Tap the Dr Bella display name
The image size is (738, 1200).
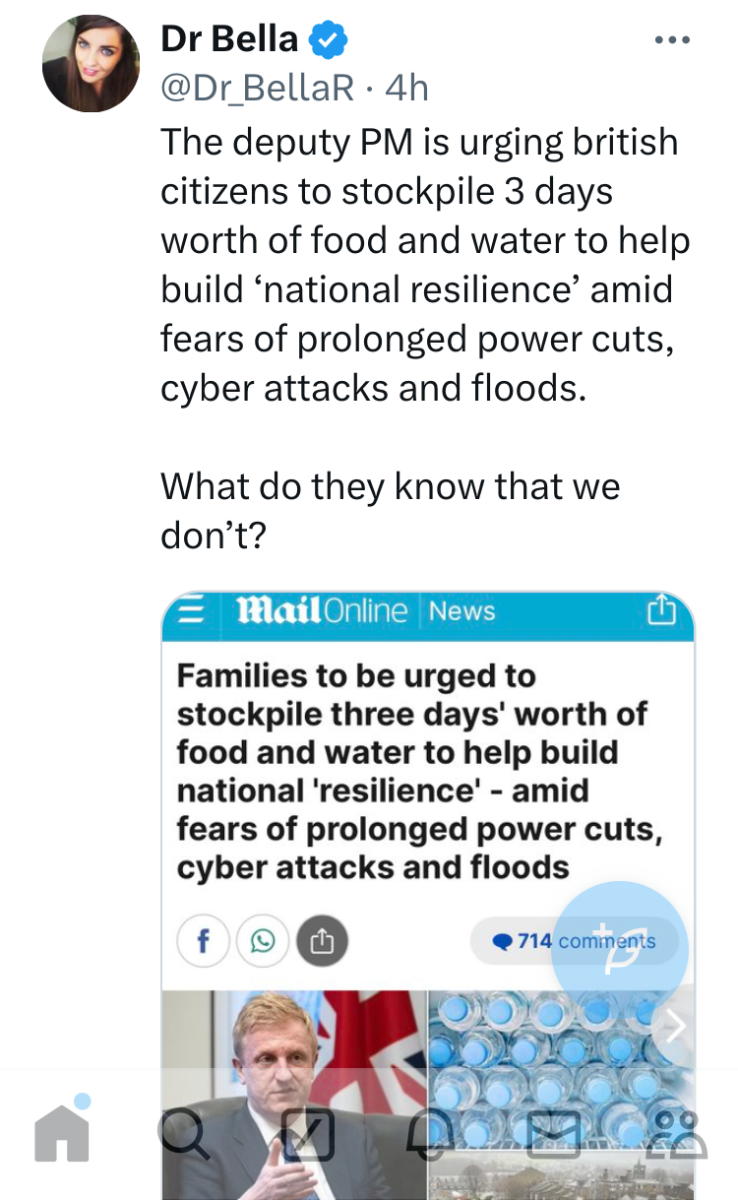click(x=229, y=39)
